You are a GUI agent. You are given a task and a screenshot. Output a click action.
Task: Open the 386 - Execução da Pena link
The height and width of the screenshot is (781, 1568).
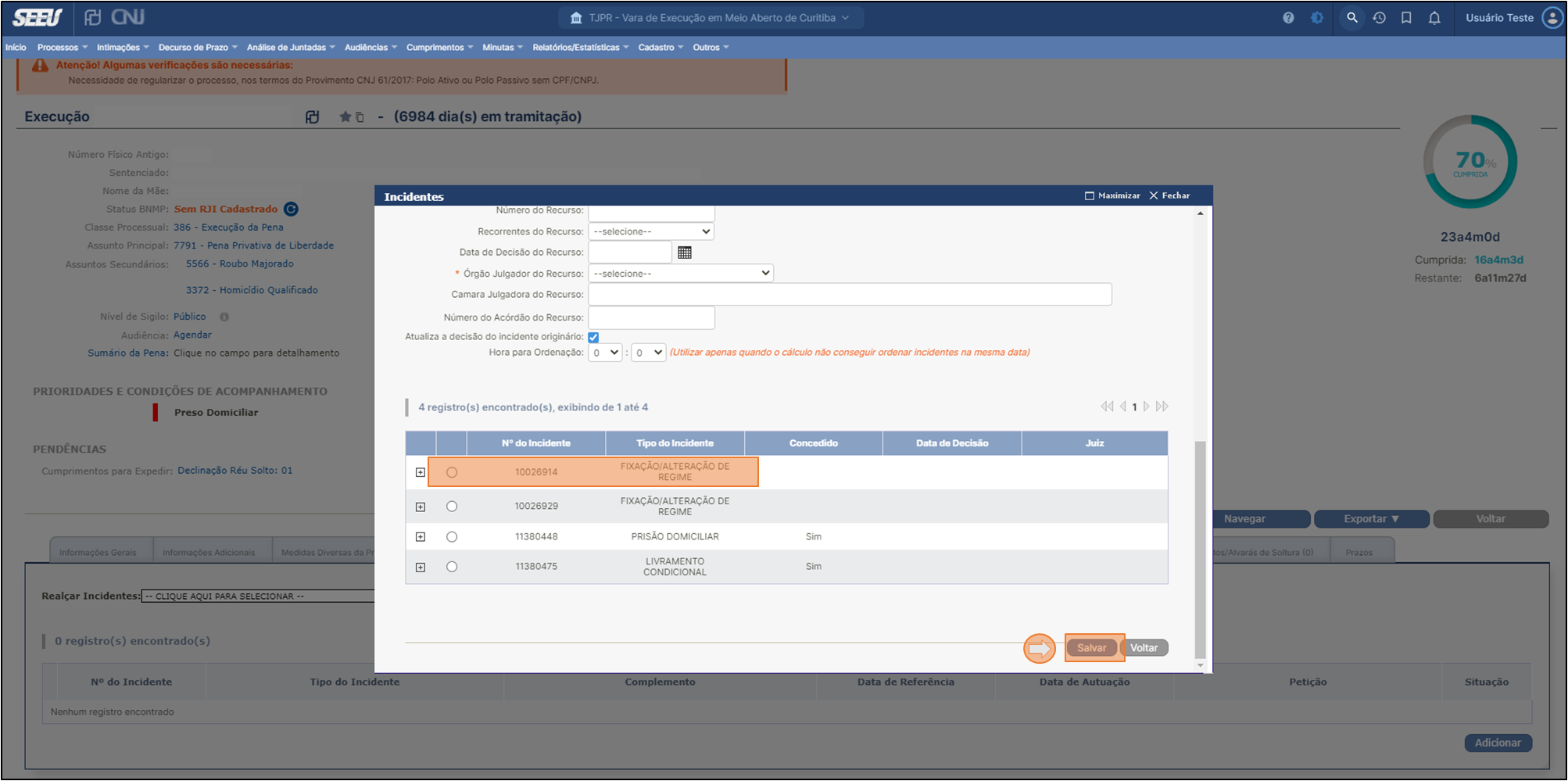click(228, 227)
